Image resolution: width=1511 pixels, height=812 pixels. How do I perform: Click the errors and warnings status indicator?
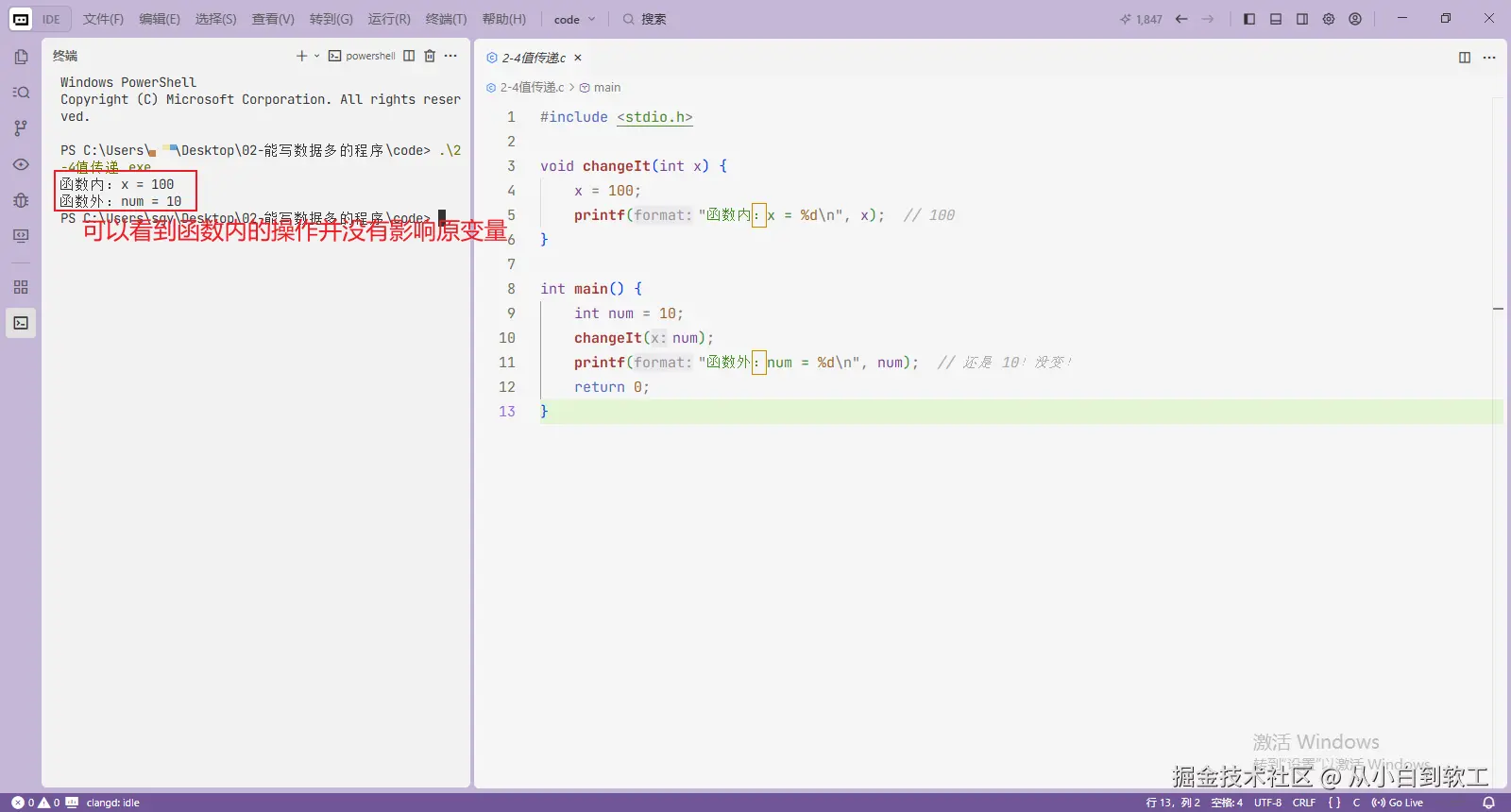click(36, 803)
